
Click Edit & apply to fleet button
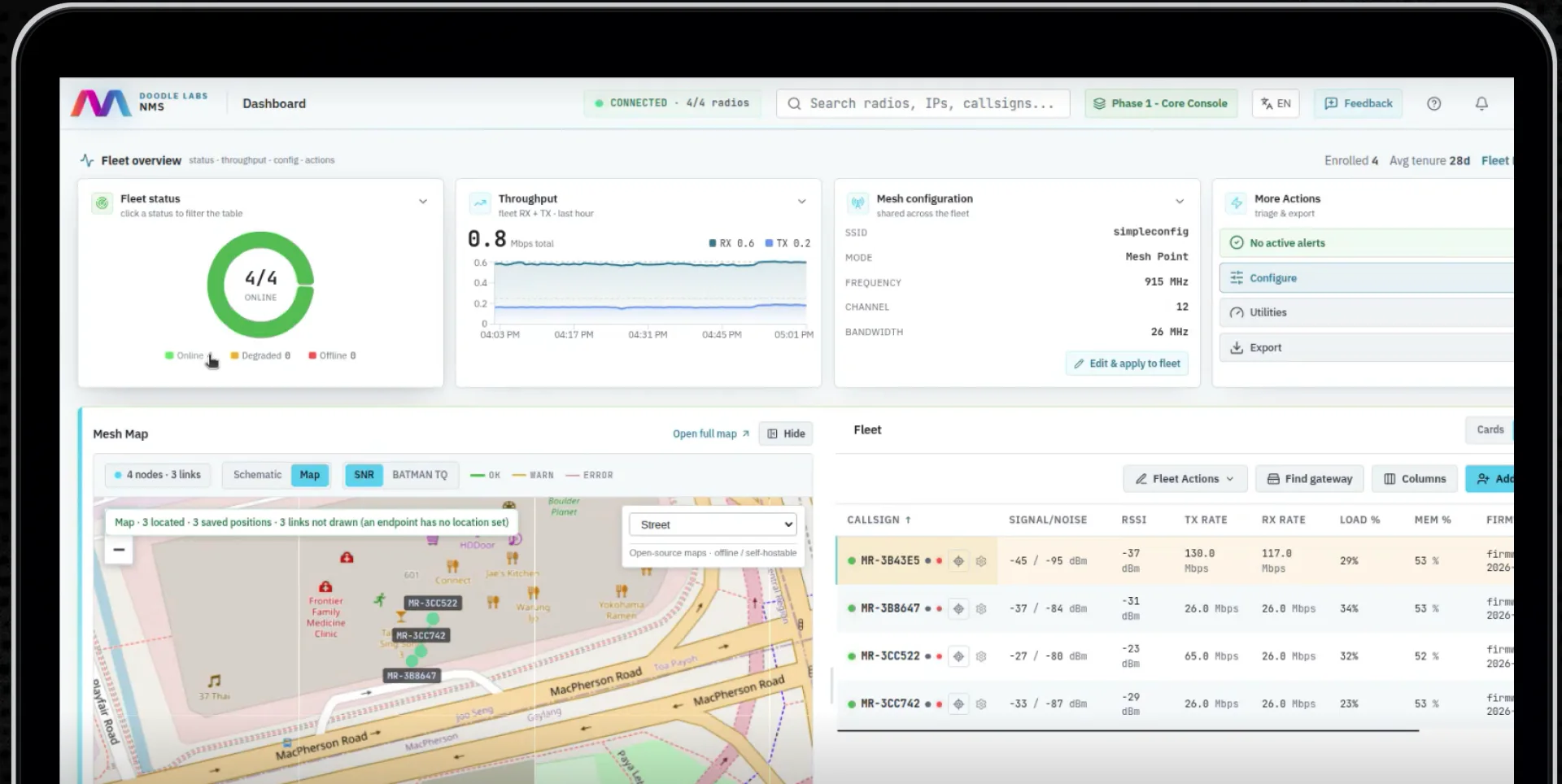[1127, 364]
